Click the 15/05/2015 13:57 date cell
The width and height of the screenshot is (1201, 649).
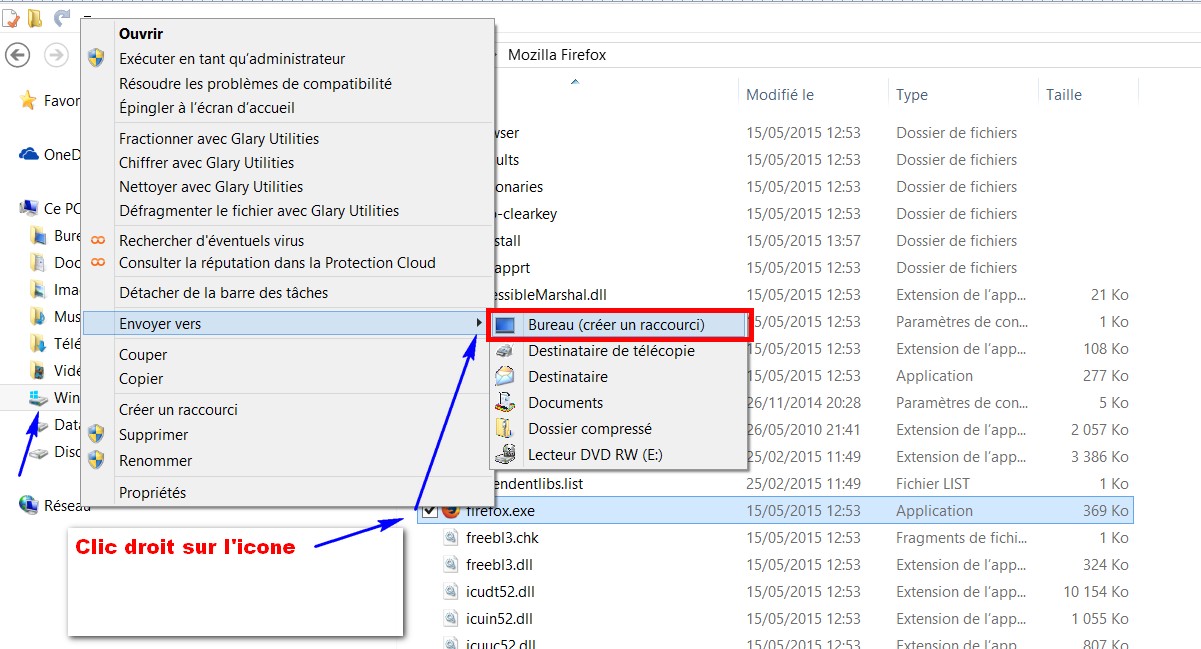point(803,241)
